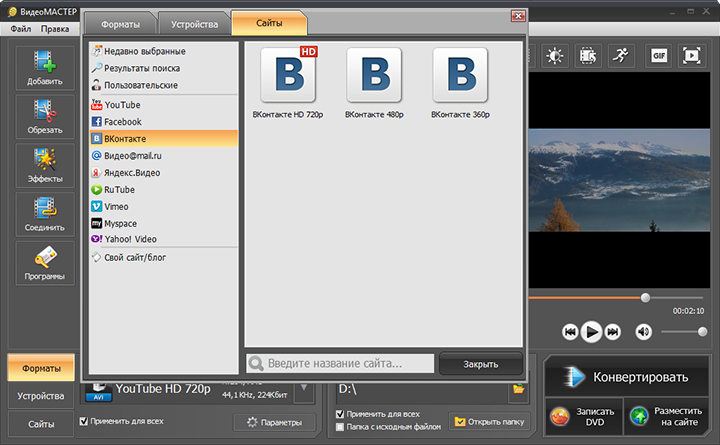Switch to the Устройства dialog tab
Image resolution: width=720 pixels, height=445 pixels.
(194, 24)
